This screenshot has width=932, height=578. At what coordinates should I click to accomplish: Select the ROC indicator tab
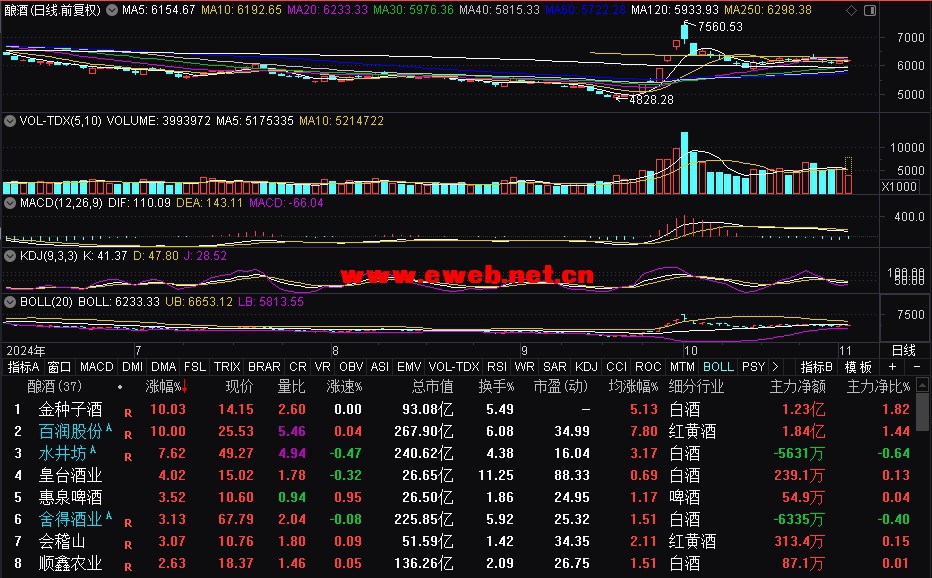click(x=648, y=367)
